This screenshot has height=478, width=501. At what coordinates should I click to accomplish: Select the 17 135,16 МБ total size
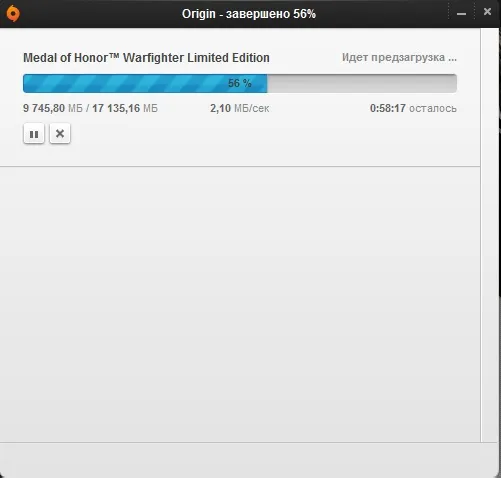click(125, 108)
